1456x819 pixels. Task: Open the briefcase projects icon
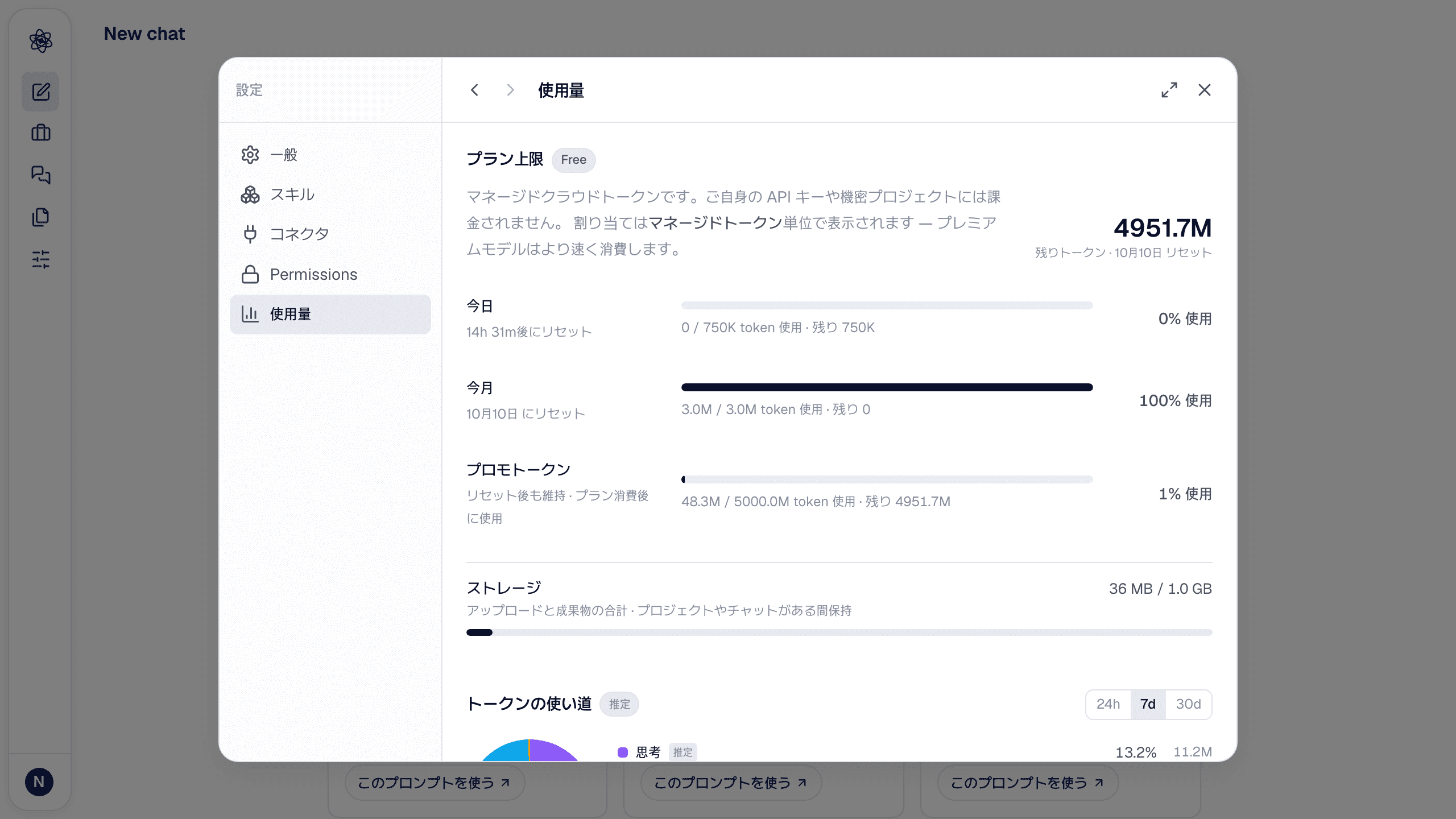tap(40, 133)
